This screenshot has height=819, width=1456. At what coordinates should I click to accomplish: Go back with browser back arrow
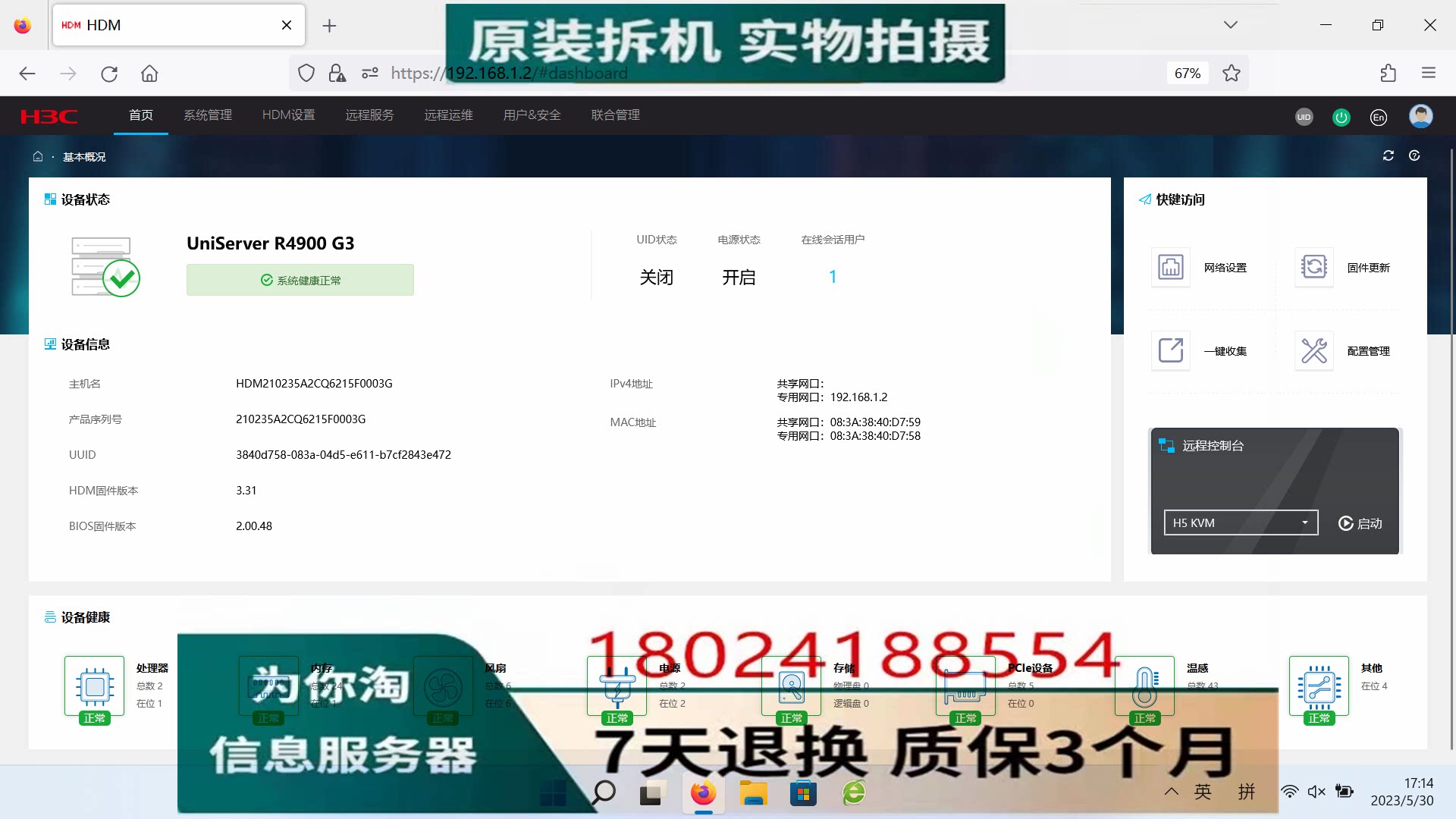click(x=27, y=74)
